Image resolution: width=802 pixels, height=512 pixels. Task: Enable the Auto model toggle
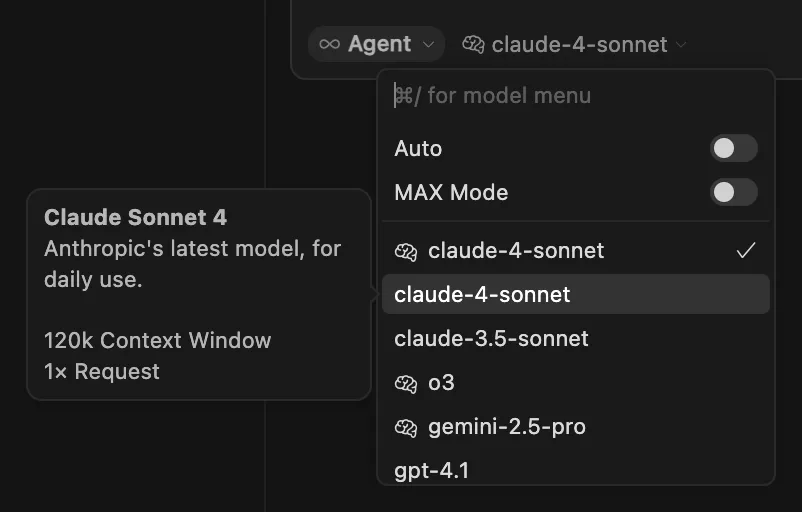733,148
